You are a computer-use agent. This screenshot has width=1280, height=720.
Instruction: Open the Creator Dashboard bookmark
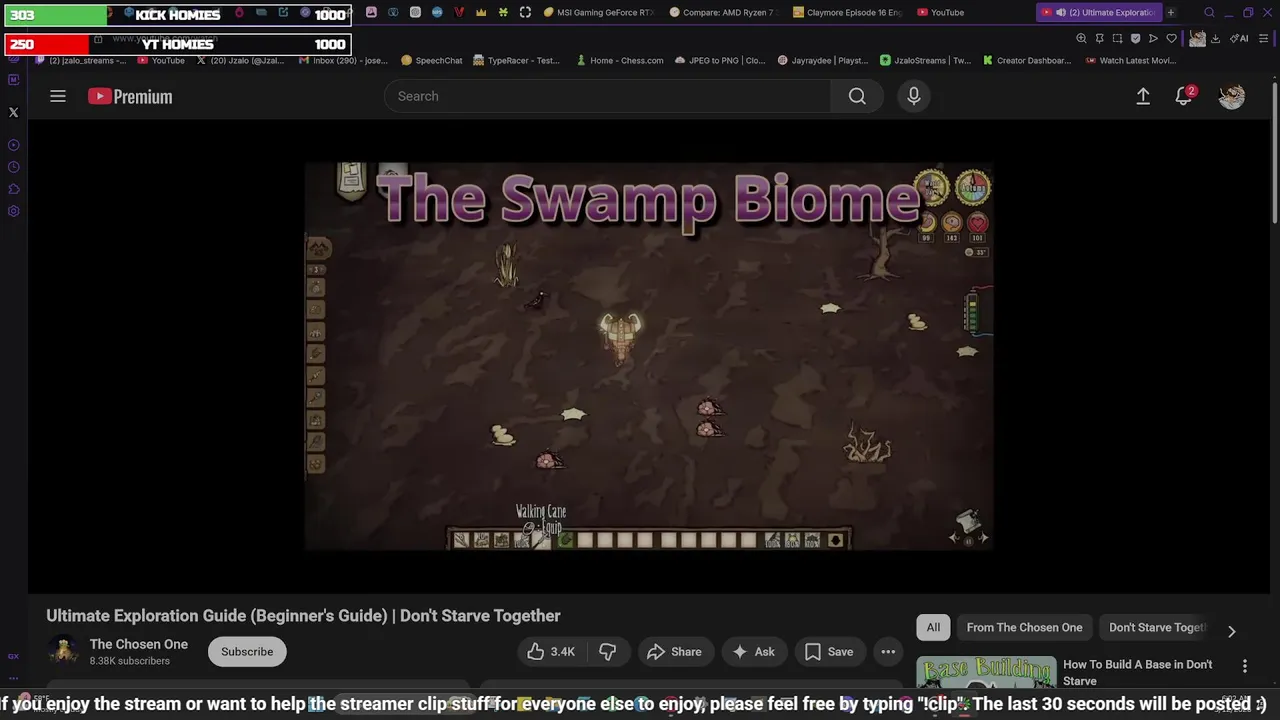pyautogui.click(x=1027, y=60)
